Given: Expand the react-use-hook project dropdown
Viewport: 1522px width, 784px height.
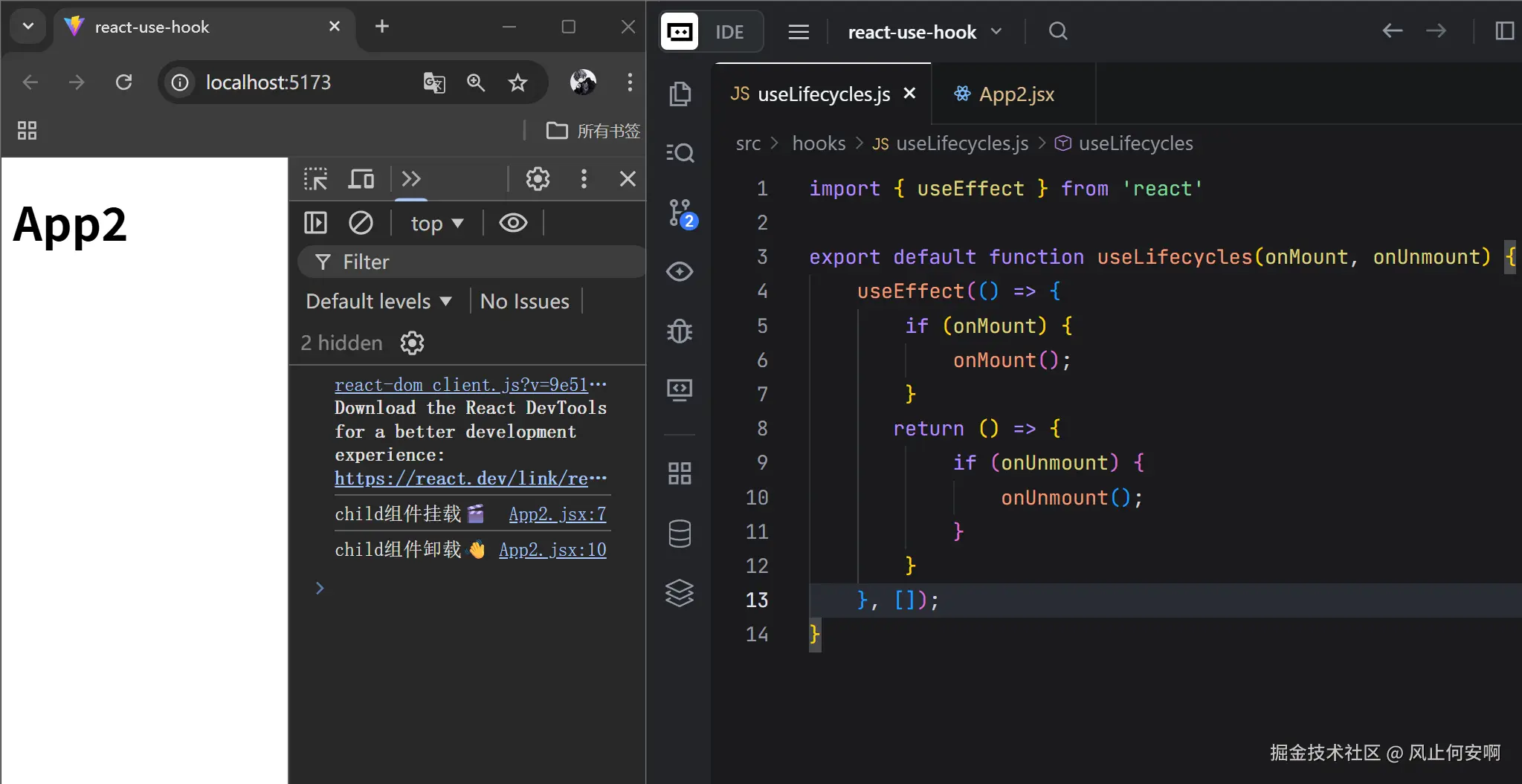Looking at the screenshot, I should click(925, 32).
